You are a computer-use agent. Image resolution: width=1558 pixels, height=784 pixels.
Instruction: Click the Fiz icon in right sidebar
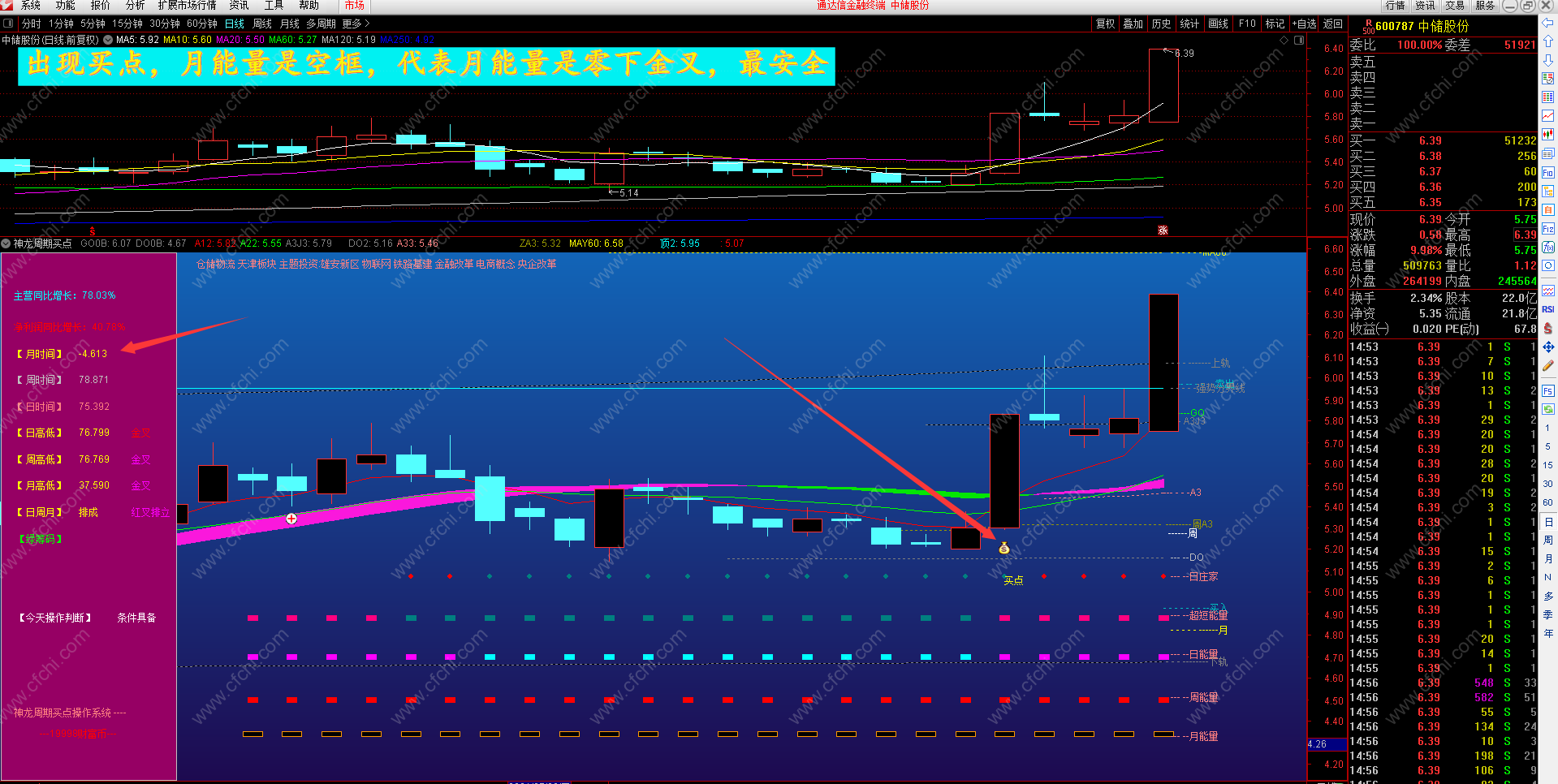point(1548,229)
